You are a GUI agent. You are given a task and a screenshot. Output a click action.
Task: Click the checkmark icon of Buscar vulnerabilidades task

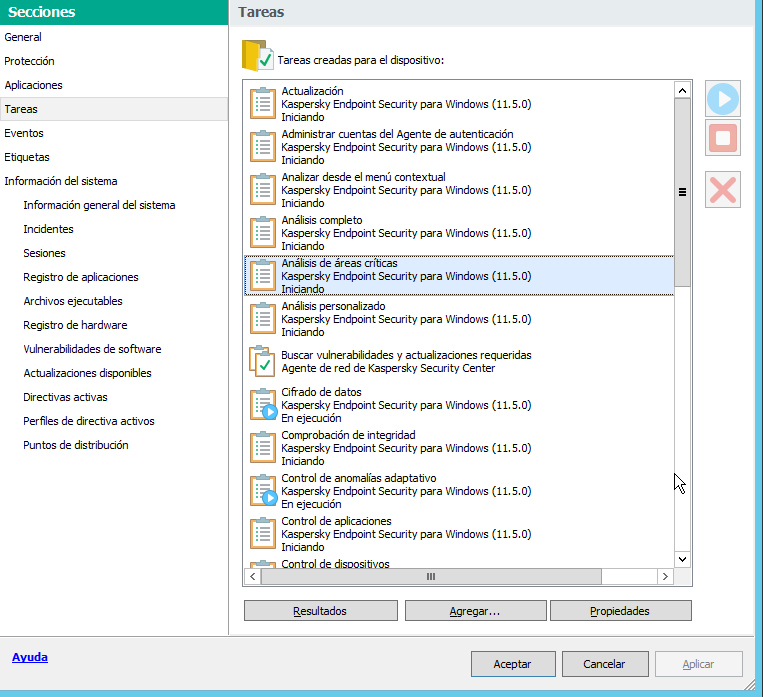(263, 361)
